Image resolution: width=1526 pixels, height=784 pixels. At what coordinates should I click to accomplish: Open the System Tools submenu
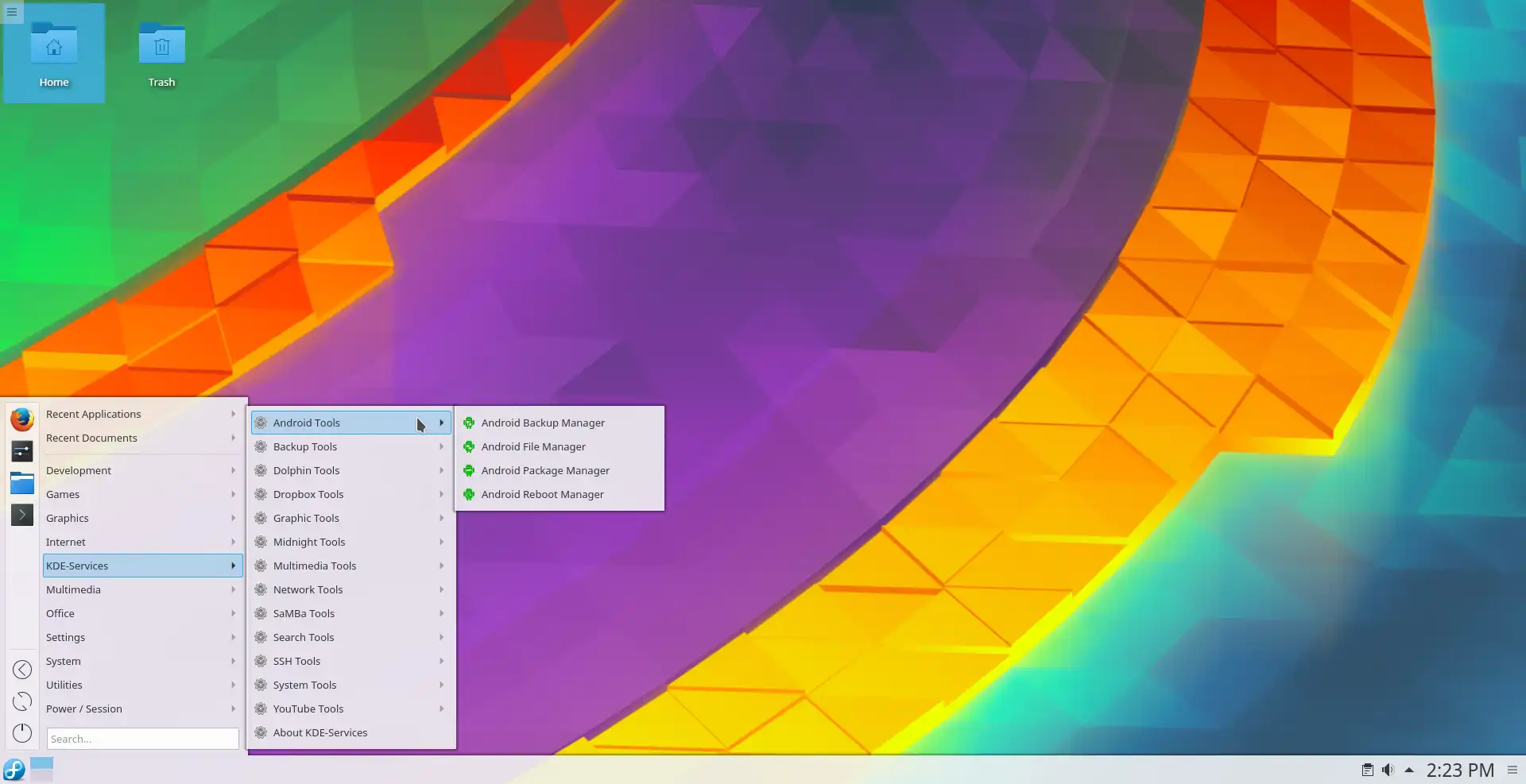pyautogui.click(x=351, y=685)
